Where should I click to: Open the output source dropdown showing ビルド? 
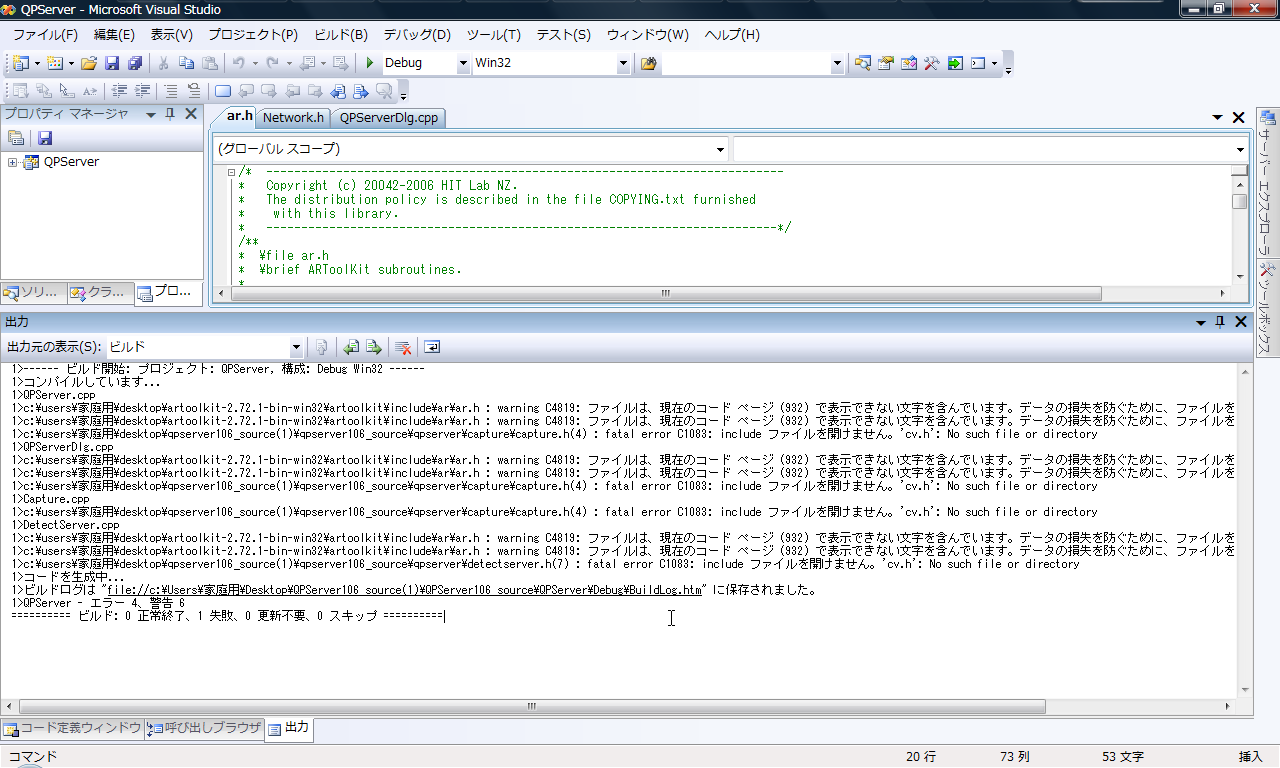296,347
